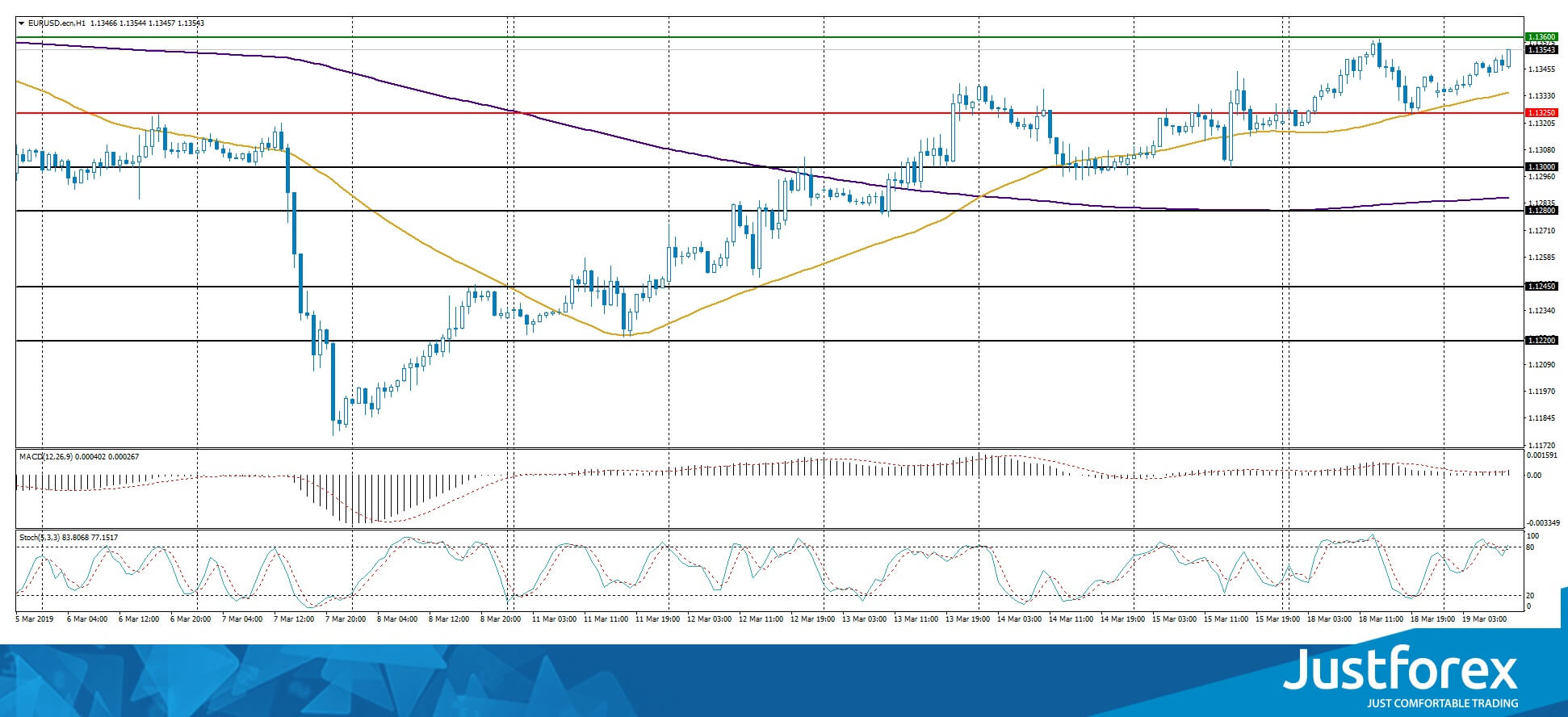Image resolution: width=1568 pixels, height=717 pixels.
Task: Click the 11 Mar 11:00 time label
Action: [x=606, y=619]
